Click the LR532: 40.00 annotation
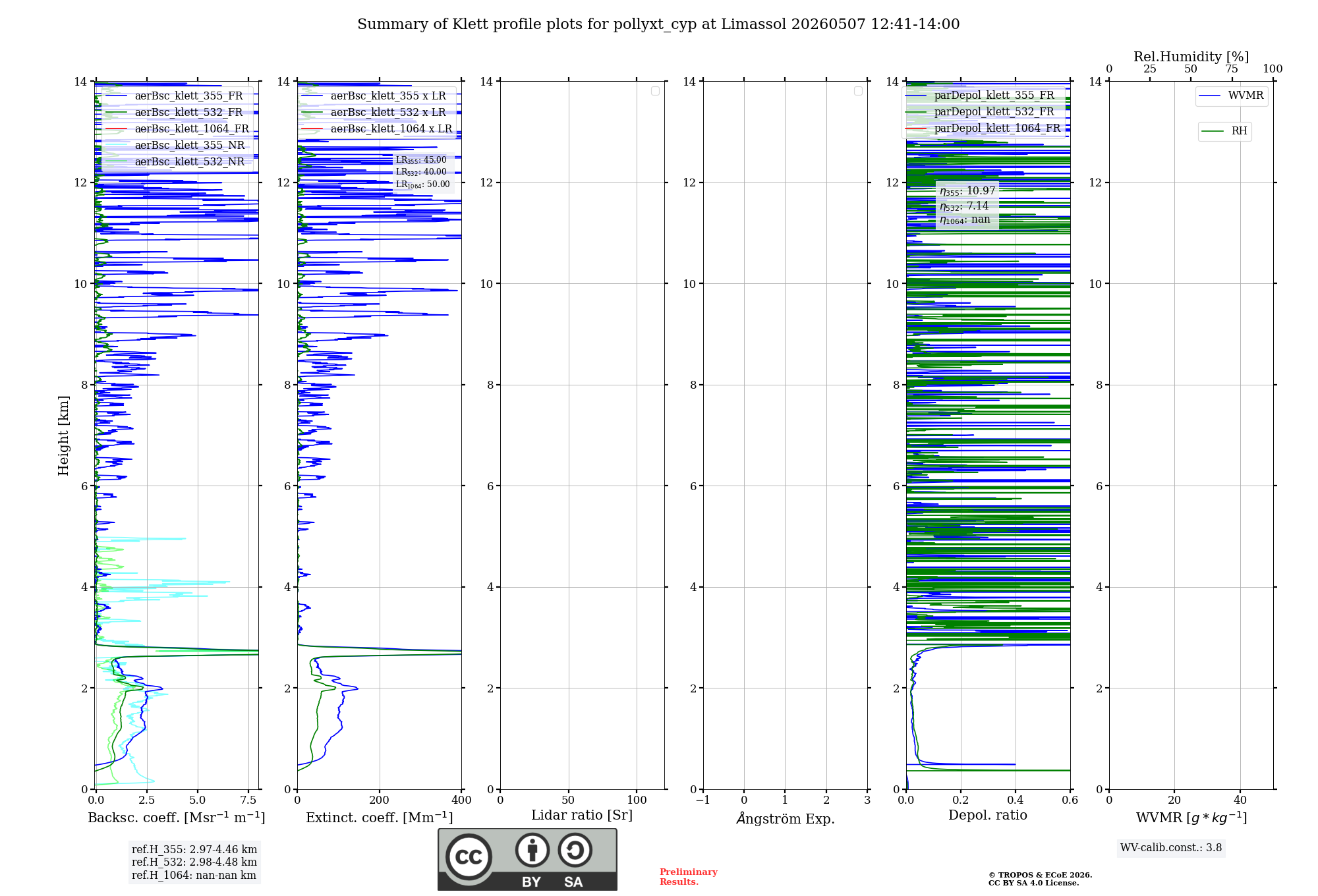 [x=421, y=172]
